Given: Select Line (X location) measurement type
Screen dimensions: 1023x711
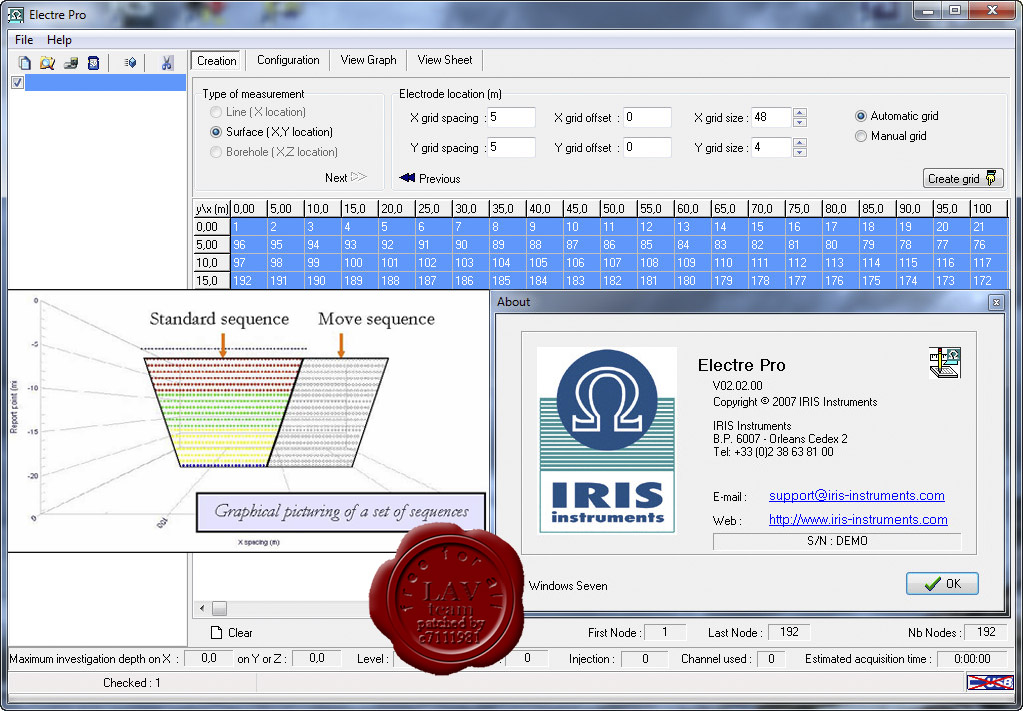Looking at the screenshot, I should [x=216, y=112].
